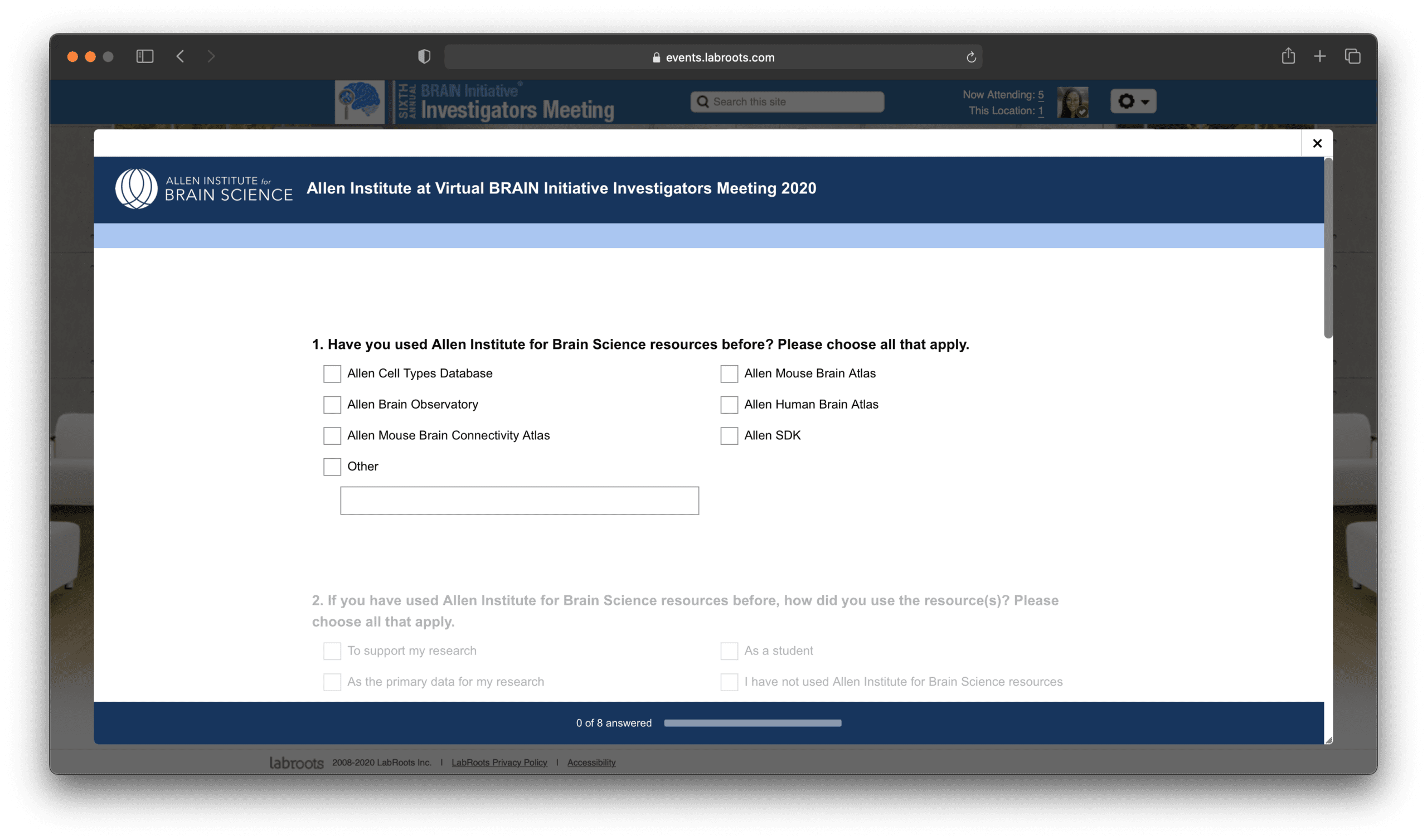1427x840 pixels.
Task: Check Allen SDK
Action: [x=729, y=435]
